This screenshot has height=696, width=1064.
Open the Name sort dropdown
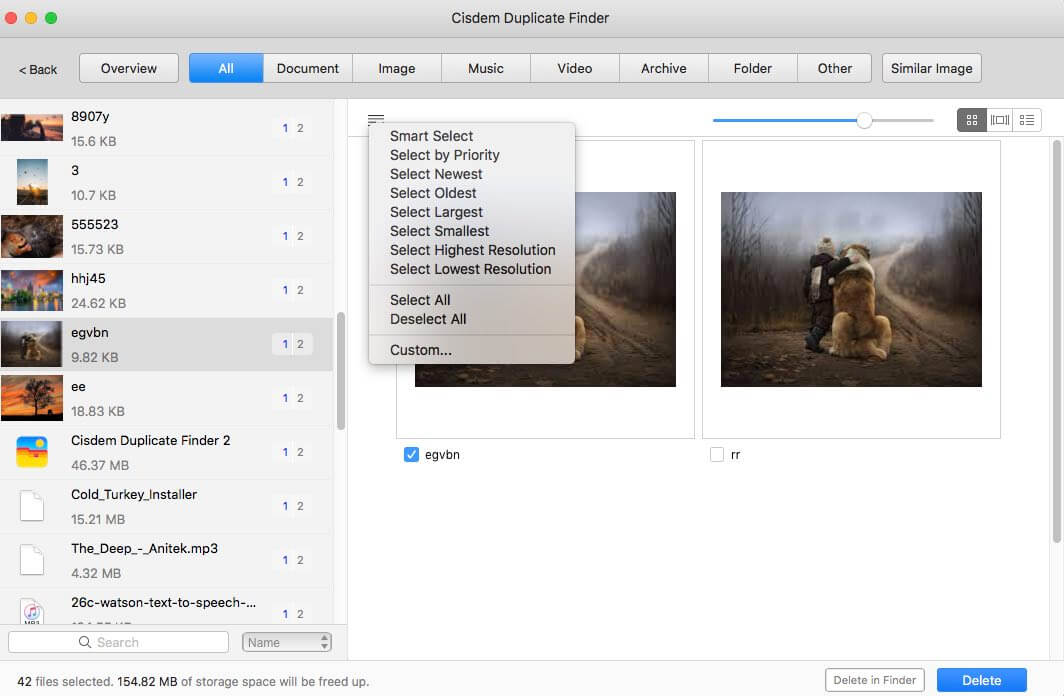pos(286,642)
